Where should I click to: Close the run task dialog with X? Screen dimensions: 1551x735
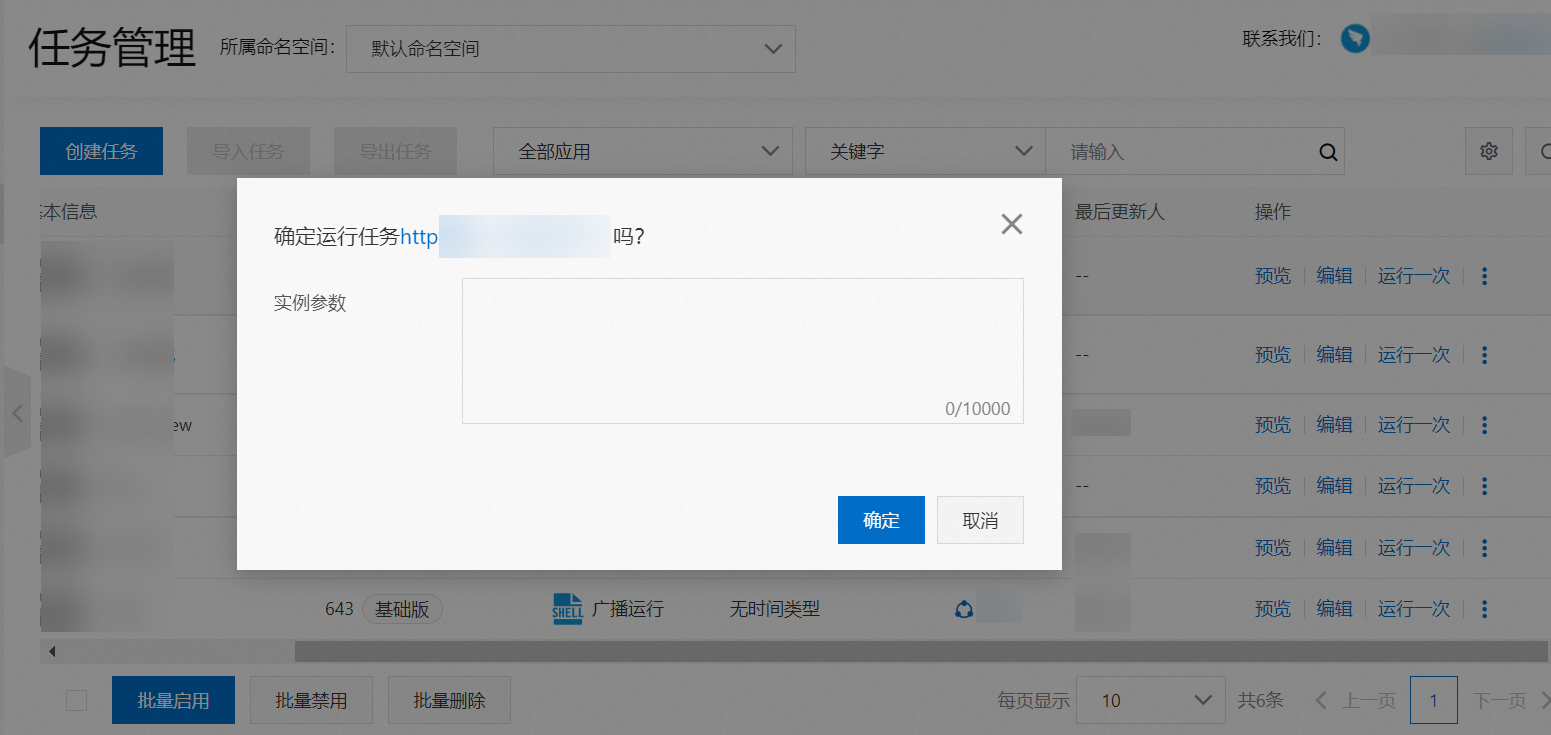1012,224
